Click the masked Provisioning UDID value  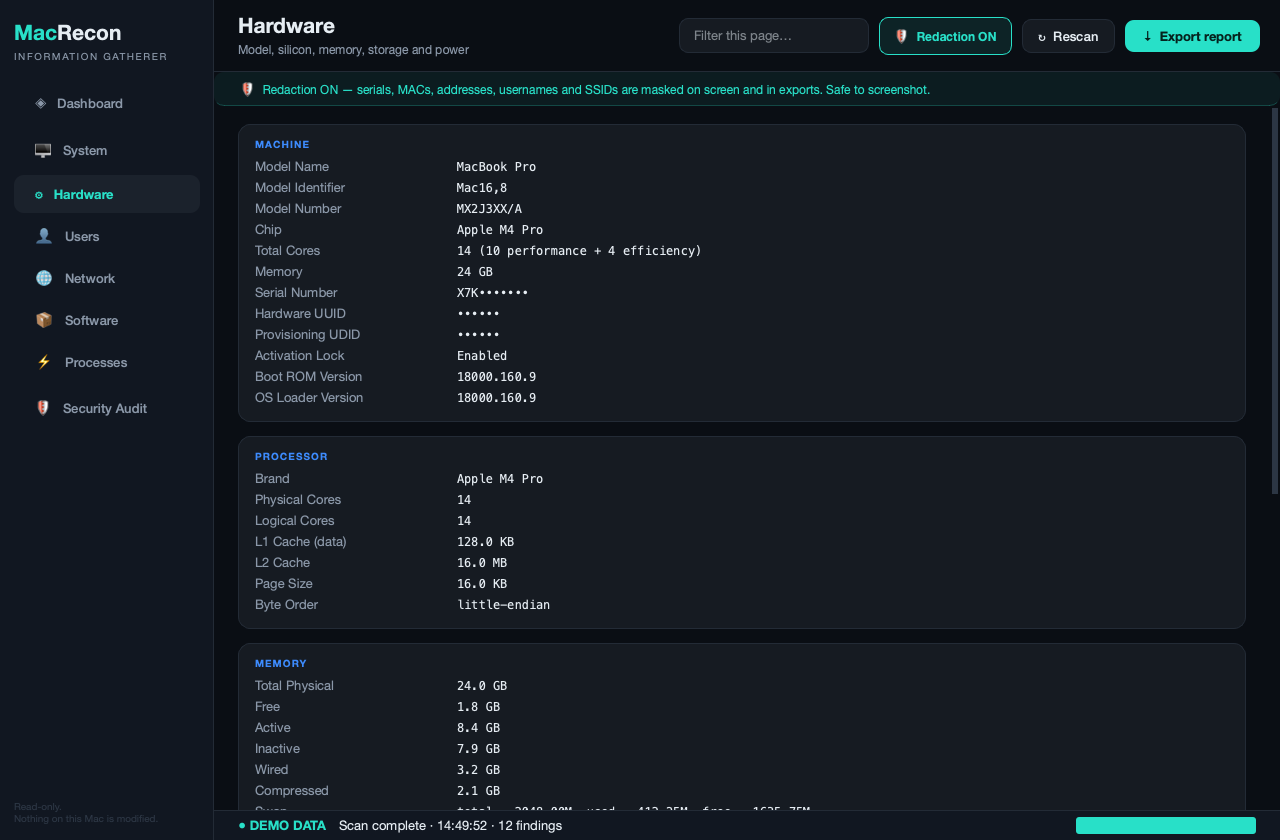point(478,335)
